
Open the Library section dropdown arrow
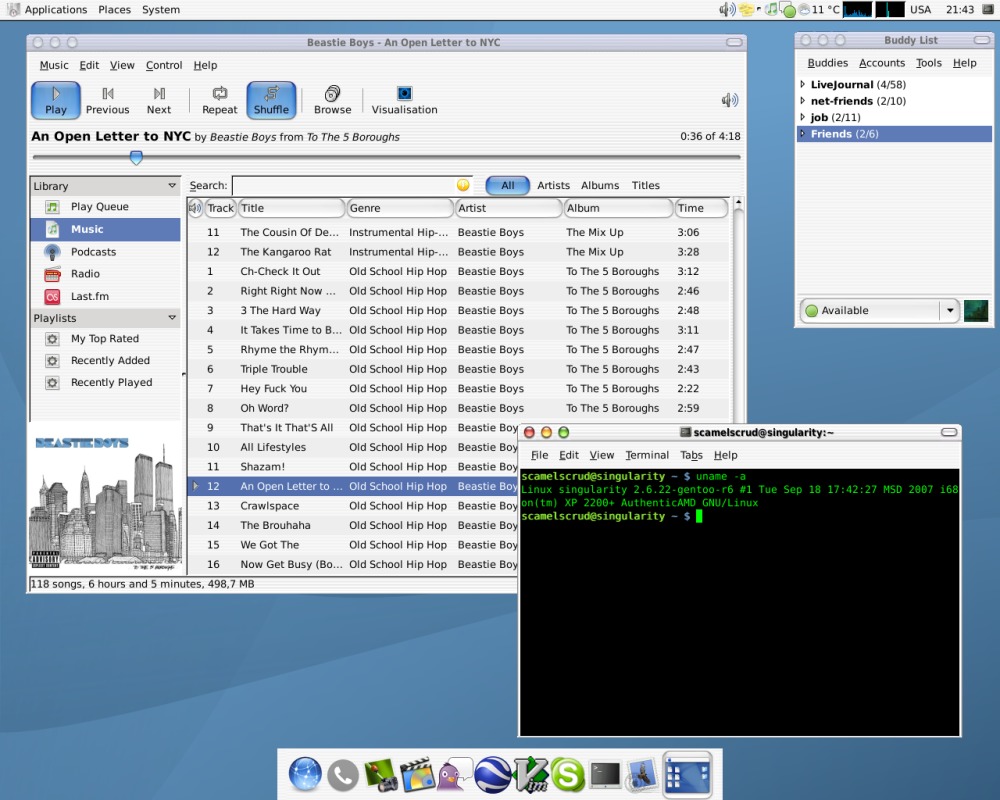(172, 186)
